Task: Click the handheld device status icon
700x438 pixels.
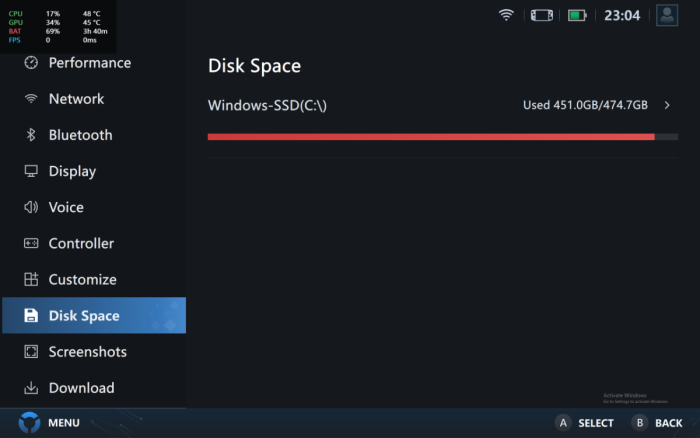Action: point(541,15)
